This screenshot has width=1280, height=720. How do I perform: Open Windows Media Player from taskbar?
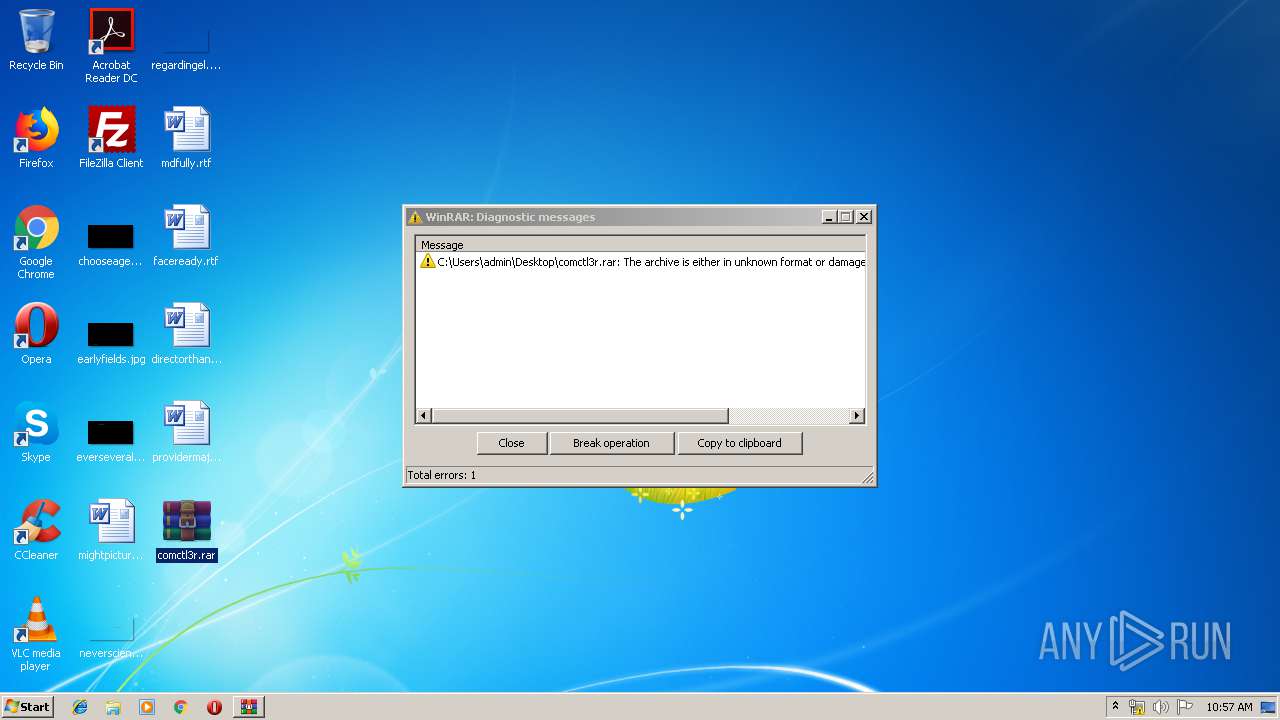click(x=147, y=707)
